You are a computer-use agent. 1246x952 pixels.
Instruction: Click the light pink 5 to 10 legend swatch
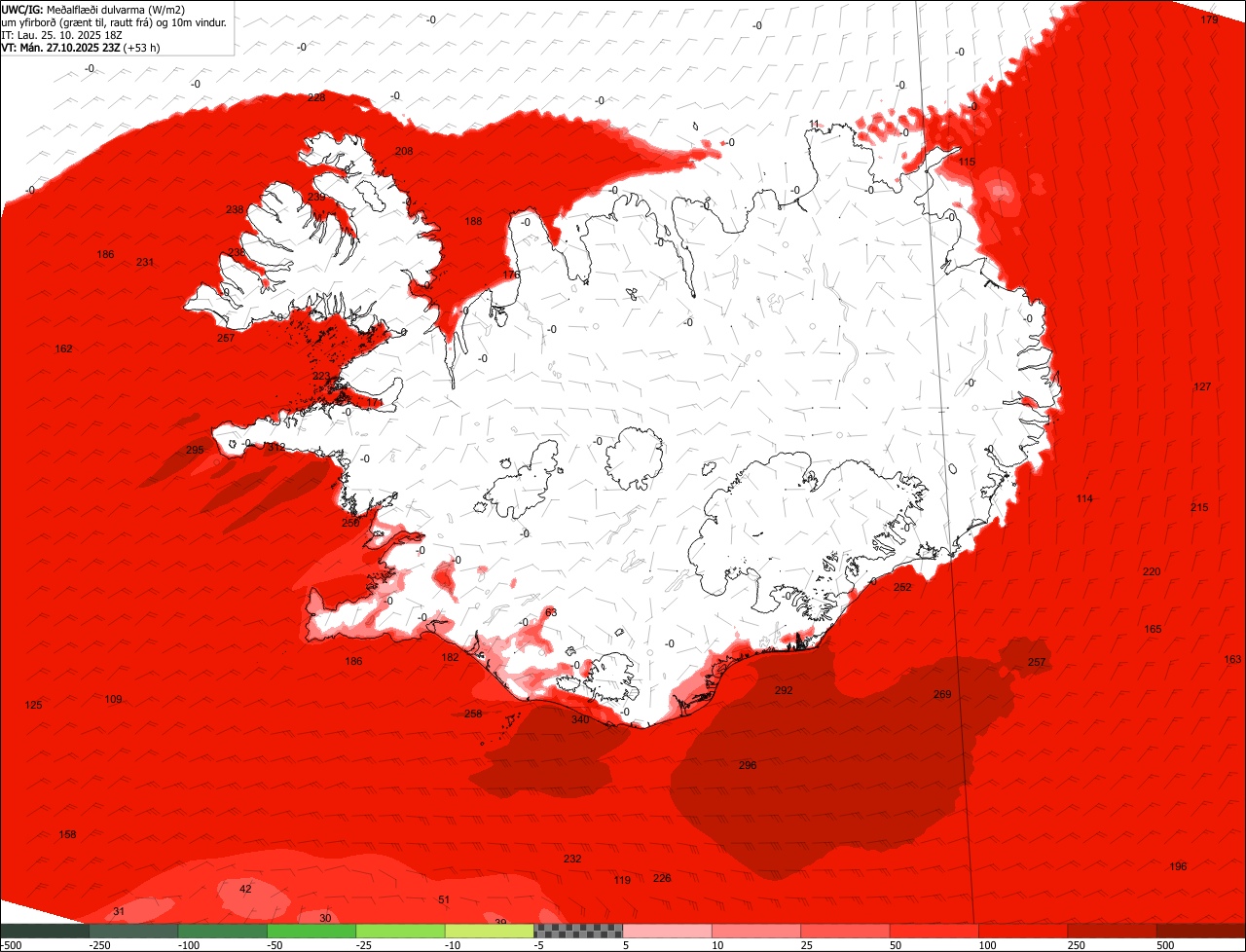coord(668,931)
